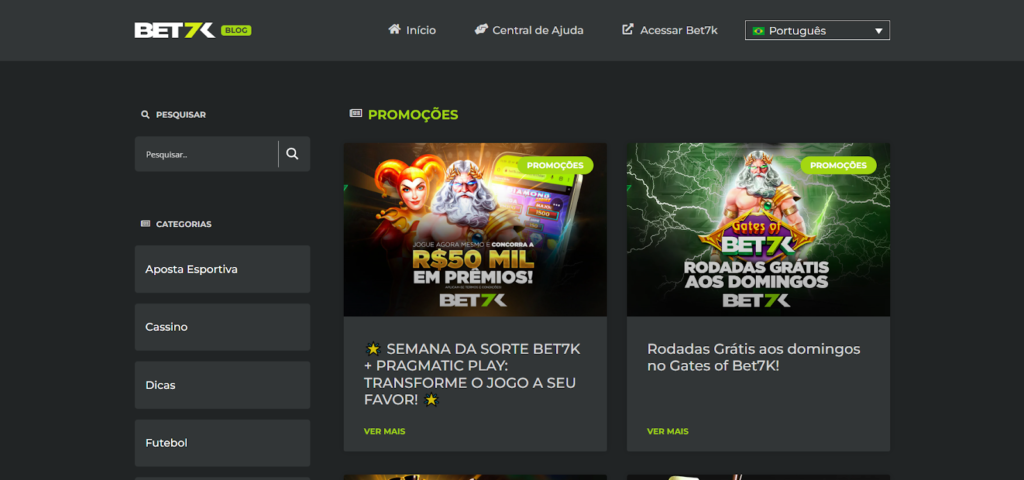Click the Brazil flag icon in language selector

758,31
